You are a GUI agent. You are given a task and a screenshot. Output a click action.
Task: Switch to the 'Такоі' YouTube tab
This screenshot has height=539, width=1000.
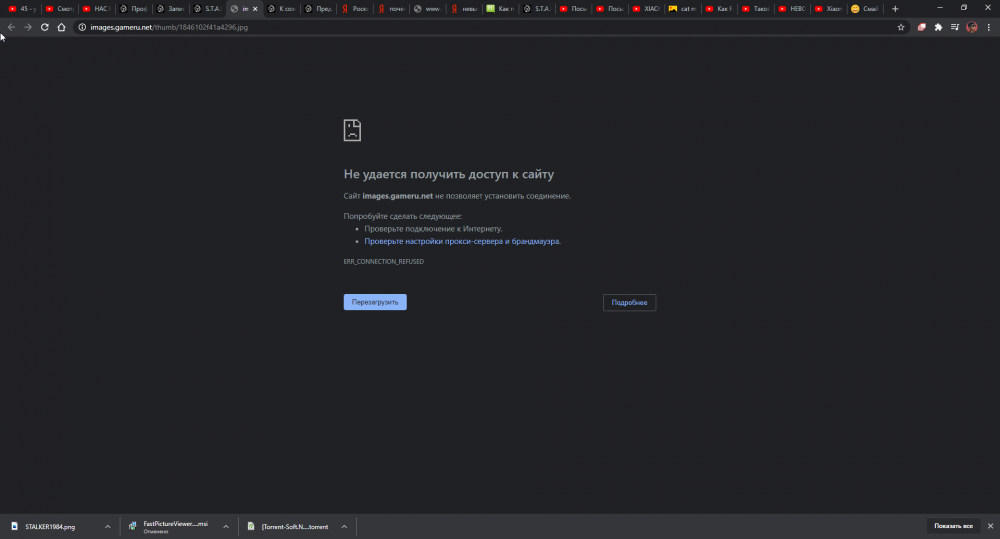click(x=755, y=9)
